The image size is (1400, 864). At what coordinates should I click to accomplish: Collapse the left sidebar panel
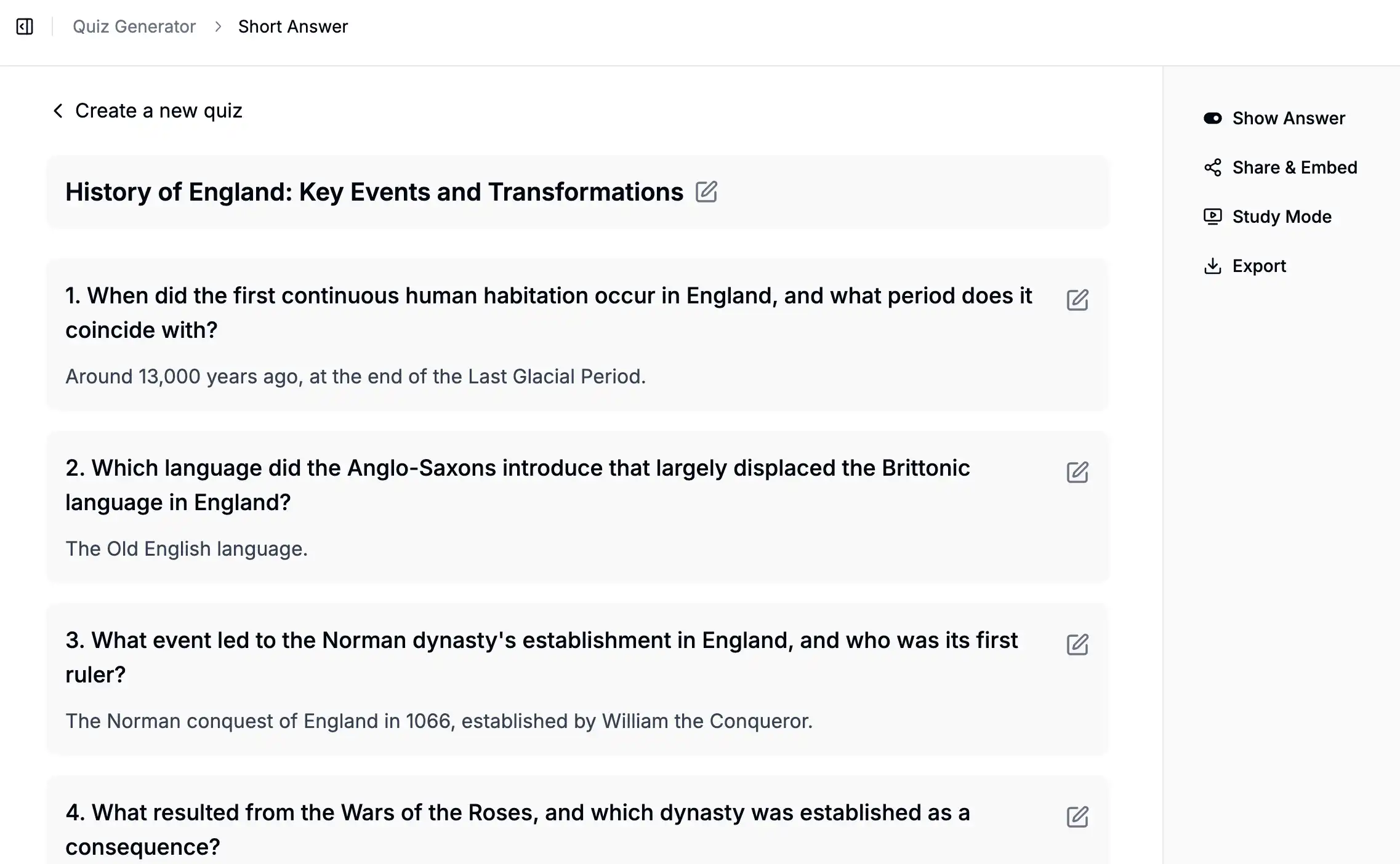click(x=25, y=26)
